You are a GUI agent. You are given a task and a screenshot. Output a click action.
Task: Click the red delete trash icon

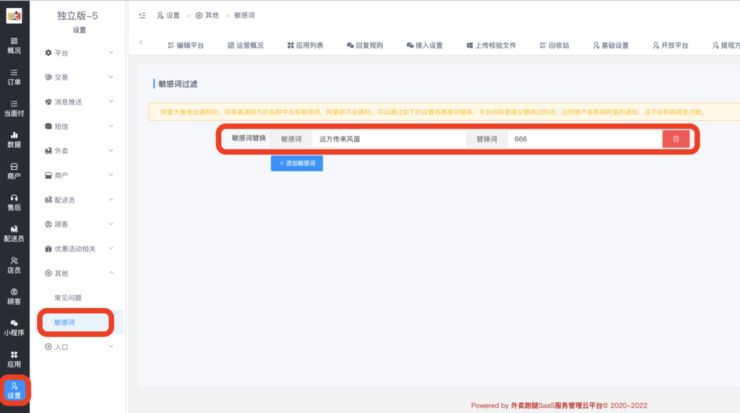click(x=676, y=139)
